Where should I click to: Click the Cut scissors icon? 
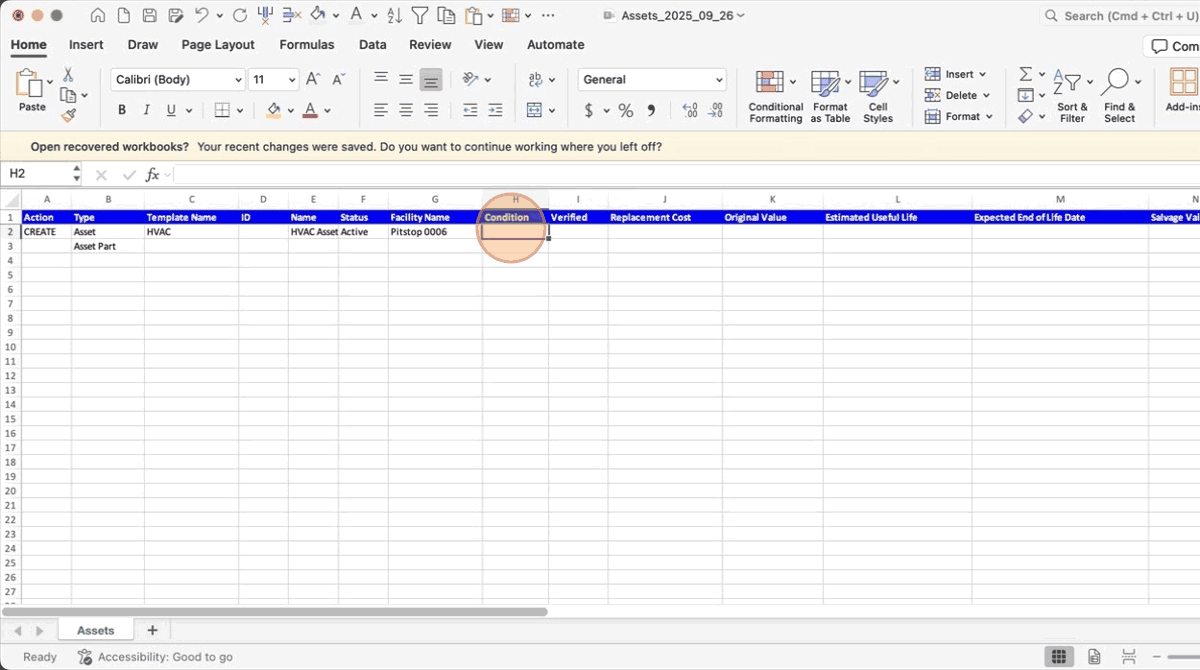[68, 75]
